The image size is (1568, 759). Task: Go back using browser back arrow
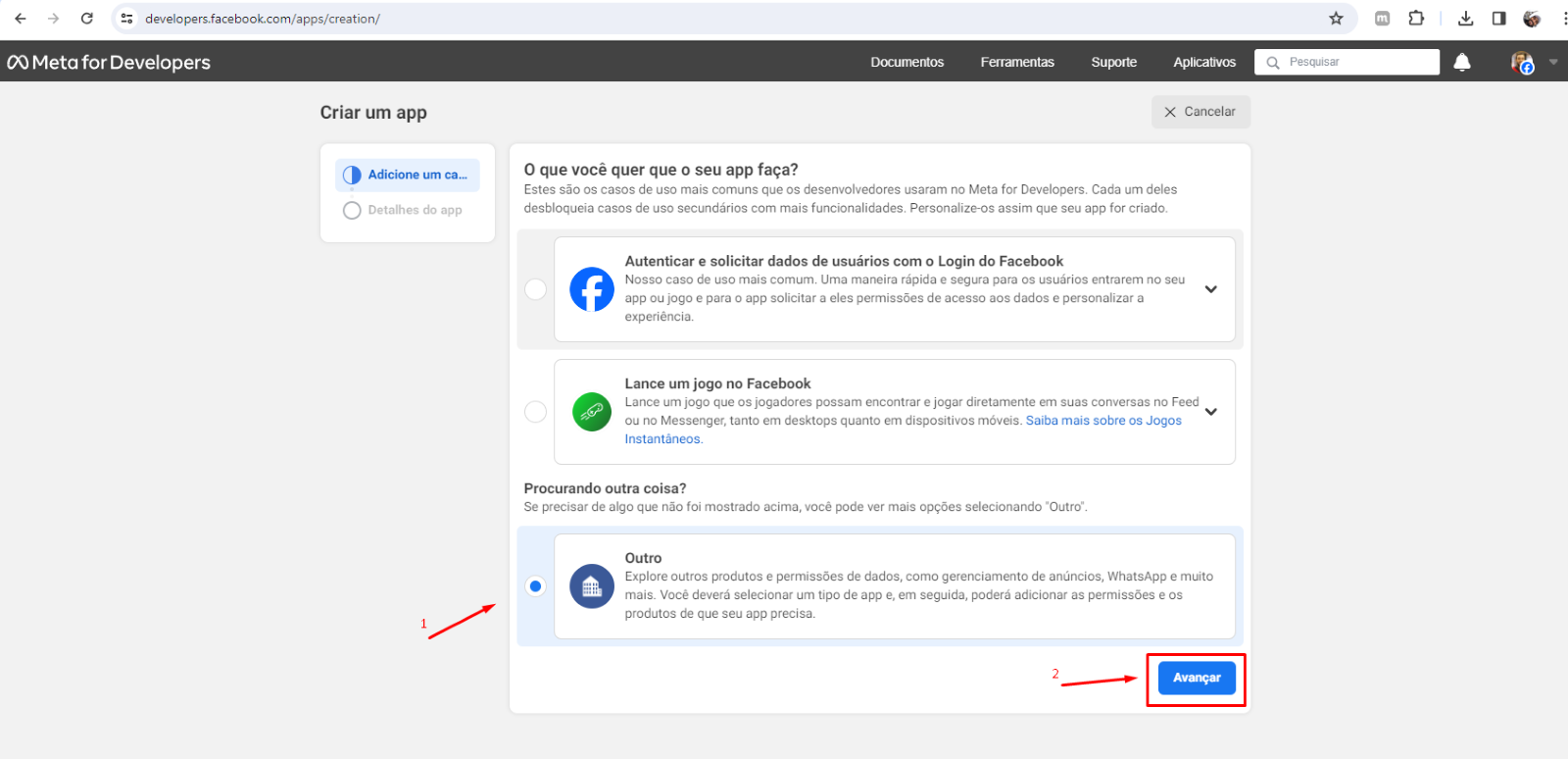click(21, 19)
